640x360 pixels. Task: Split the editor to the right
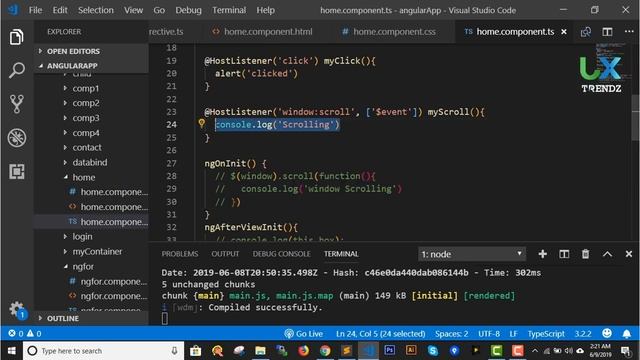(x=607, y=32)
